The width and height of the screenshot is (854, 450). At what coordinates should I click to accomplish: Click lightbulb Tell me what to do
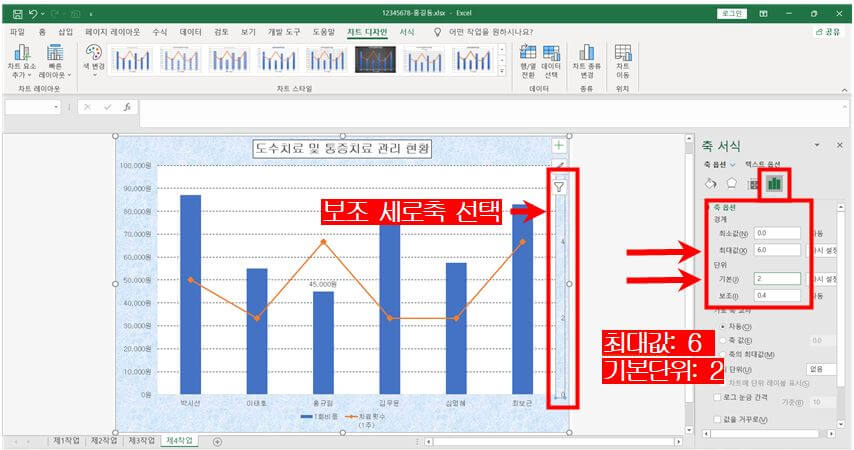tap(437, 33)
